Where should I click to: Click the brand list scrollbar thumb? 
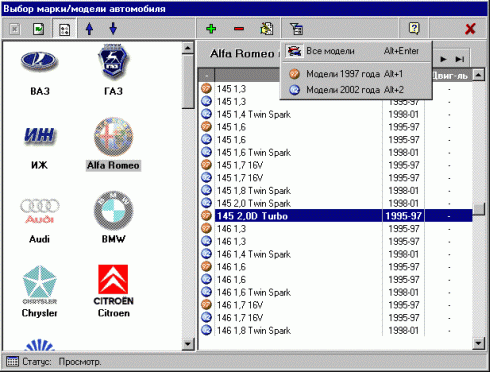188,82
